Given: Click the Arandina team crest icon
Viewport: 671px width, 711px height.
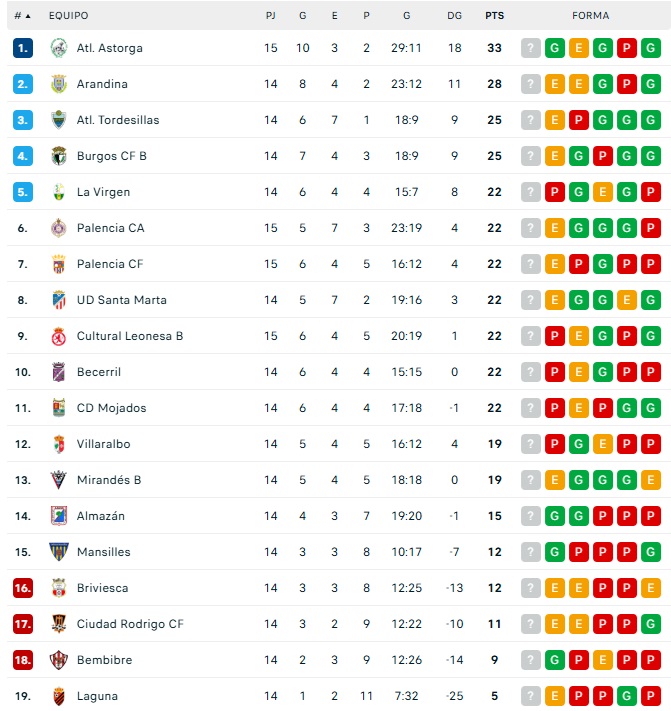Looking at the screenshot, I should [58, 84].
